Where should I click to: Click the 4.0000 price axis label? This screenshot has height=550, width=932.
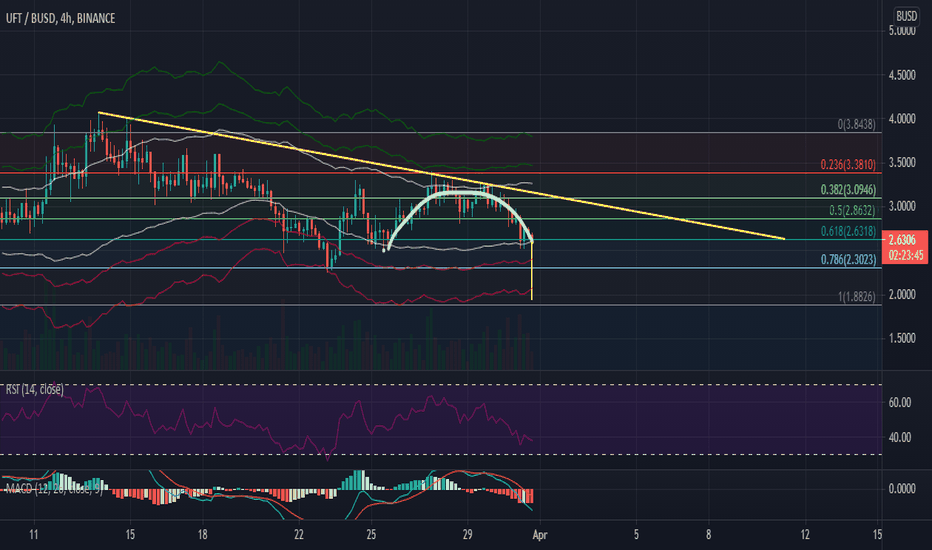(x=902, y=119)
